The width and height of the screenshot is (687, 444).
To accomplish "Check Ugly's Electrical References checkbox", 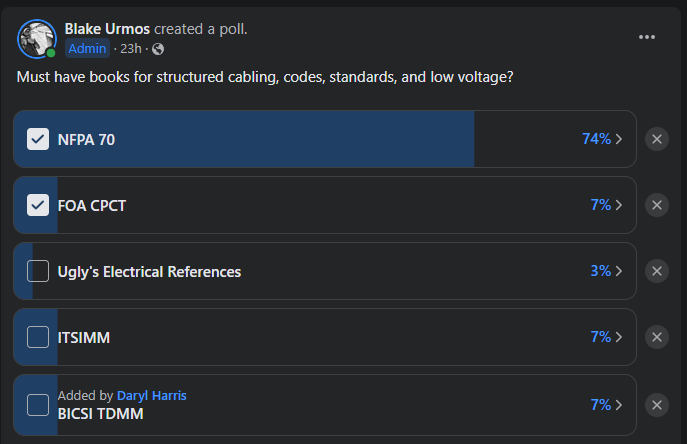I will (38, 271).
